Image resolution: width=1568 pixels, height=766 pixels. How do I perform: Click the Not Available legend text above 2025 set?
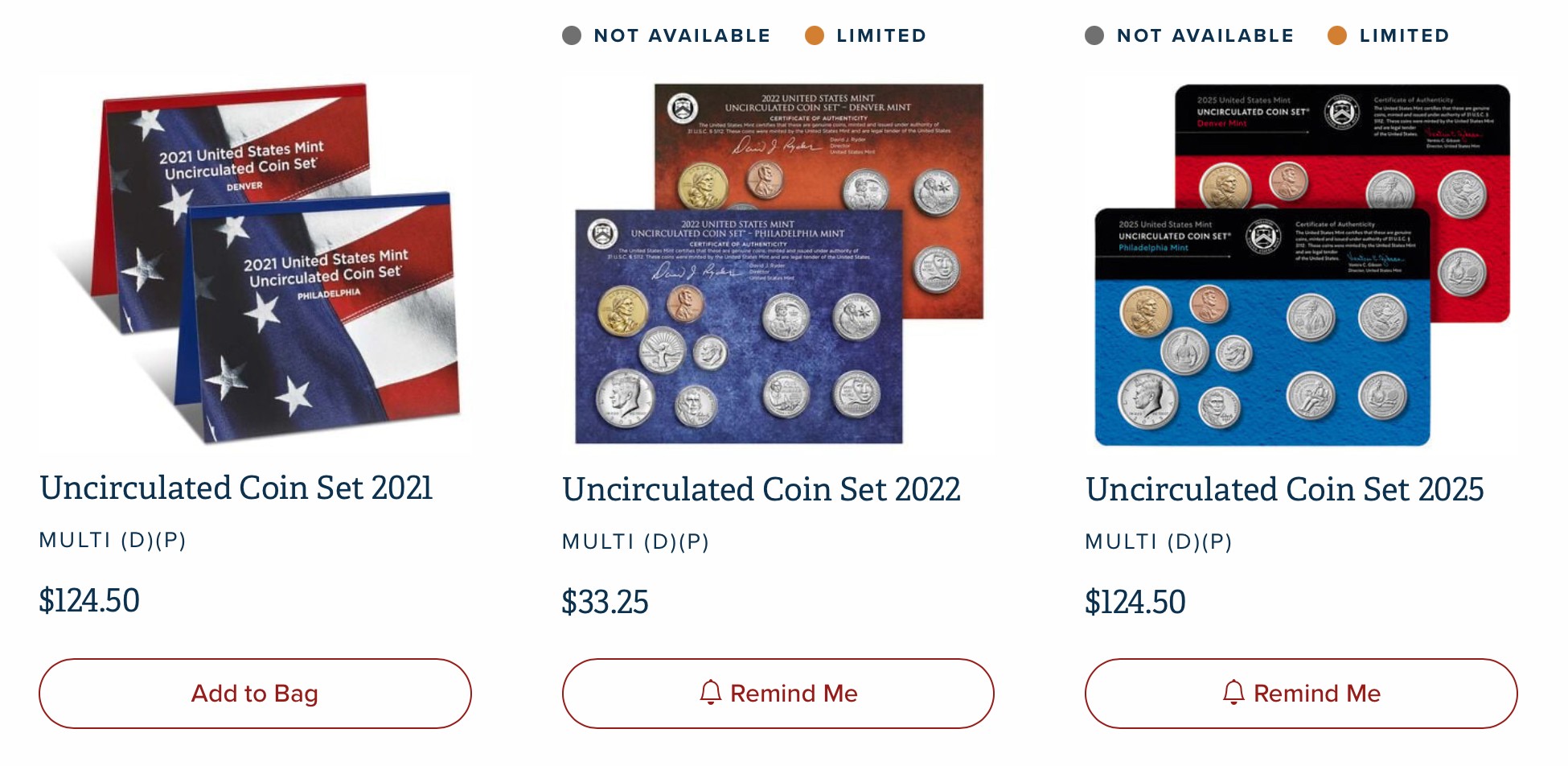point(1205,35)
